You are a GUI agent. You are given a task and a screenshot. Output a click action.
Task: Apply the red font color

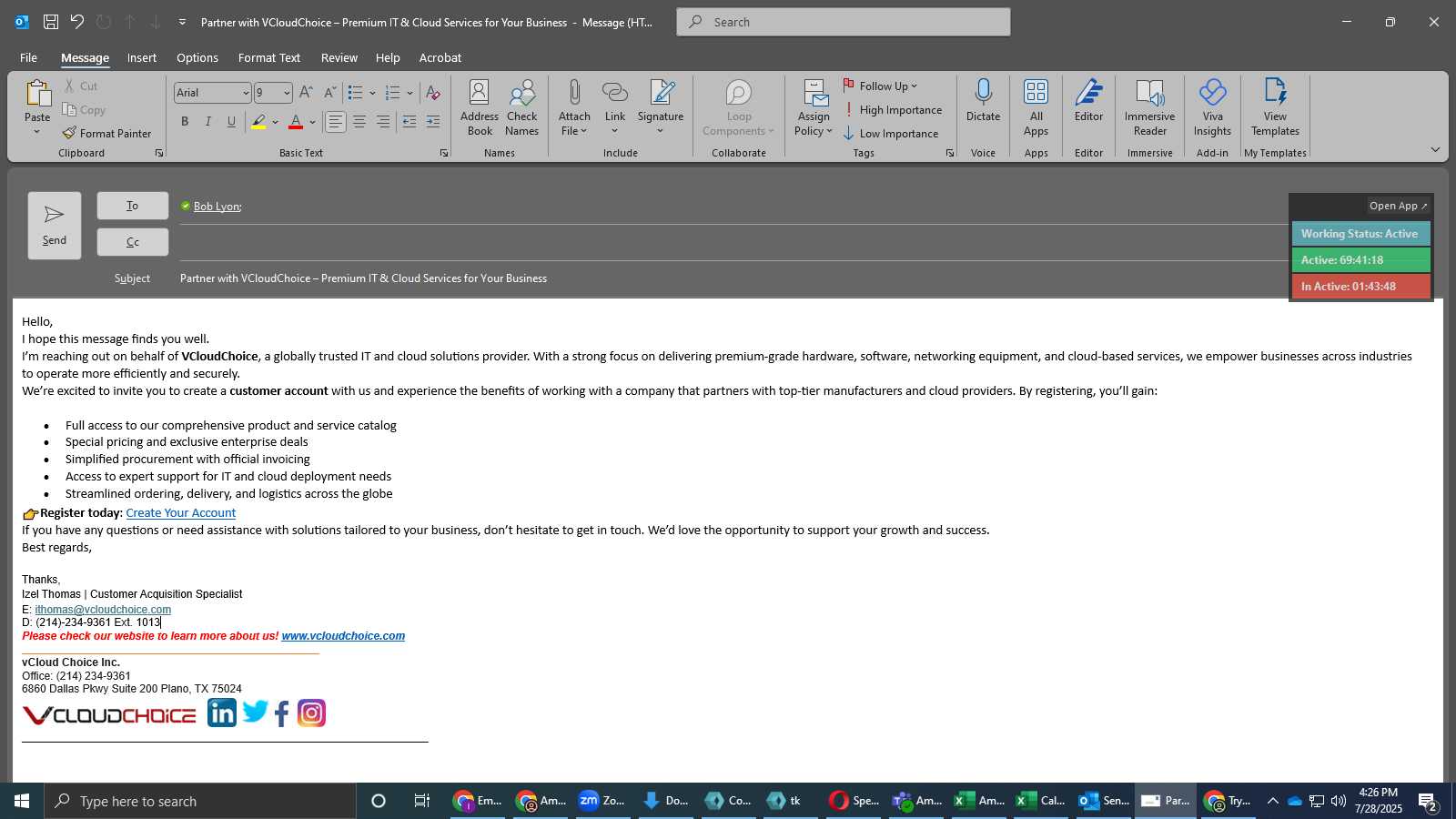pyautogui.click(x=296, y=121)
